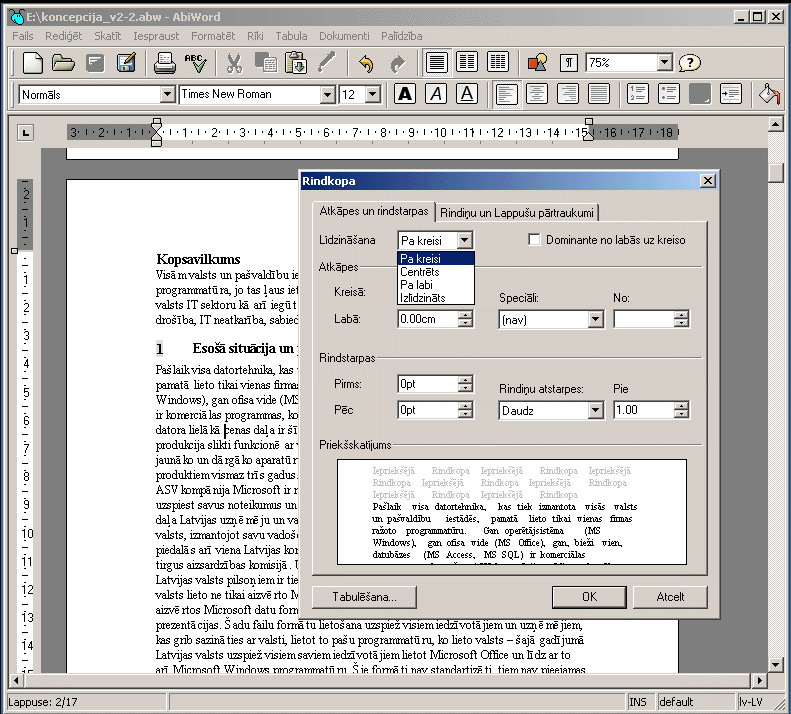Run the spell check tool
The width and height of the screenshot is (791, 714).
tap(196, 63)
